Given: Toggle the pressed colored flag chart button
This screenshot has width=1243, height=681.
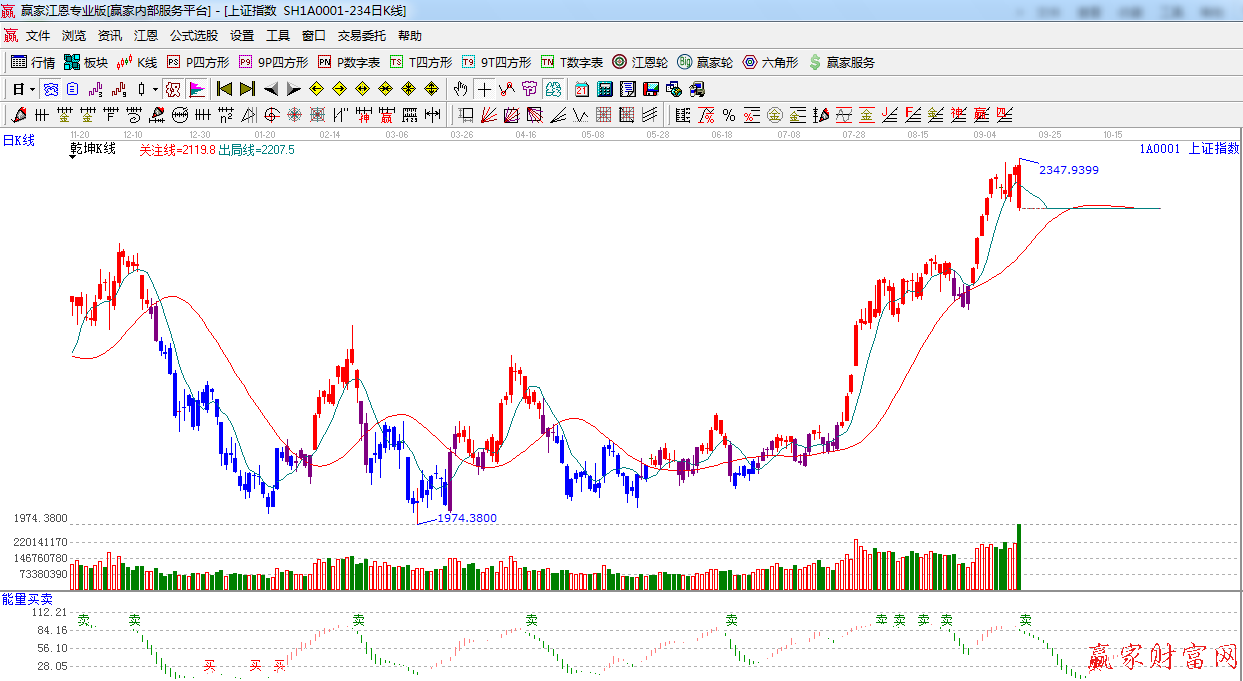Looking at the screenshot, I should click(x=197, y=89).
